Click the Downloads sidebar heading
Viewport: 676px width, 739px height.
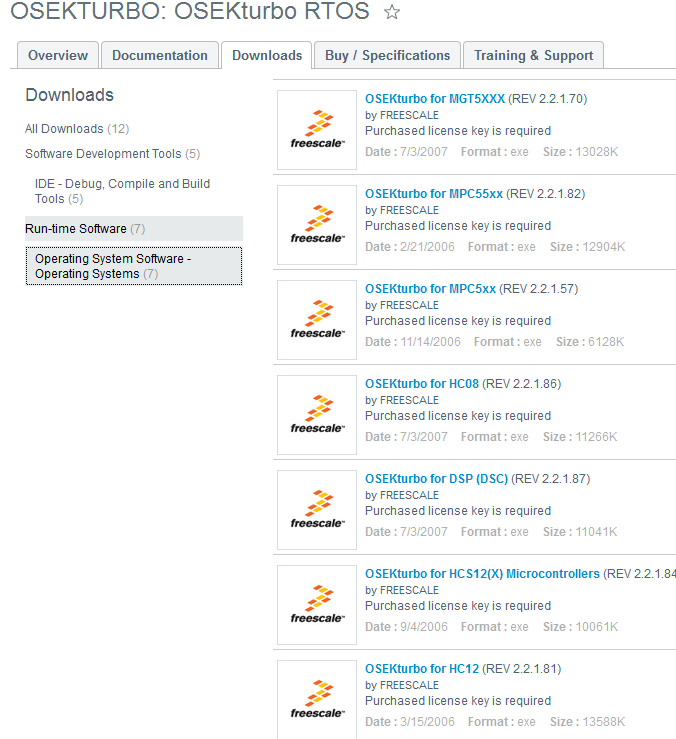(69, 95)
